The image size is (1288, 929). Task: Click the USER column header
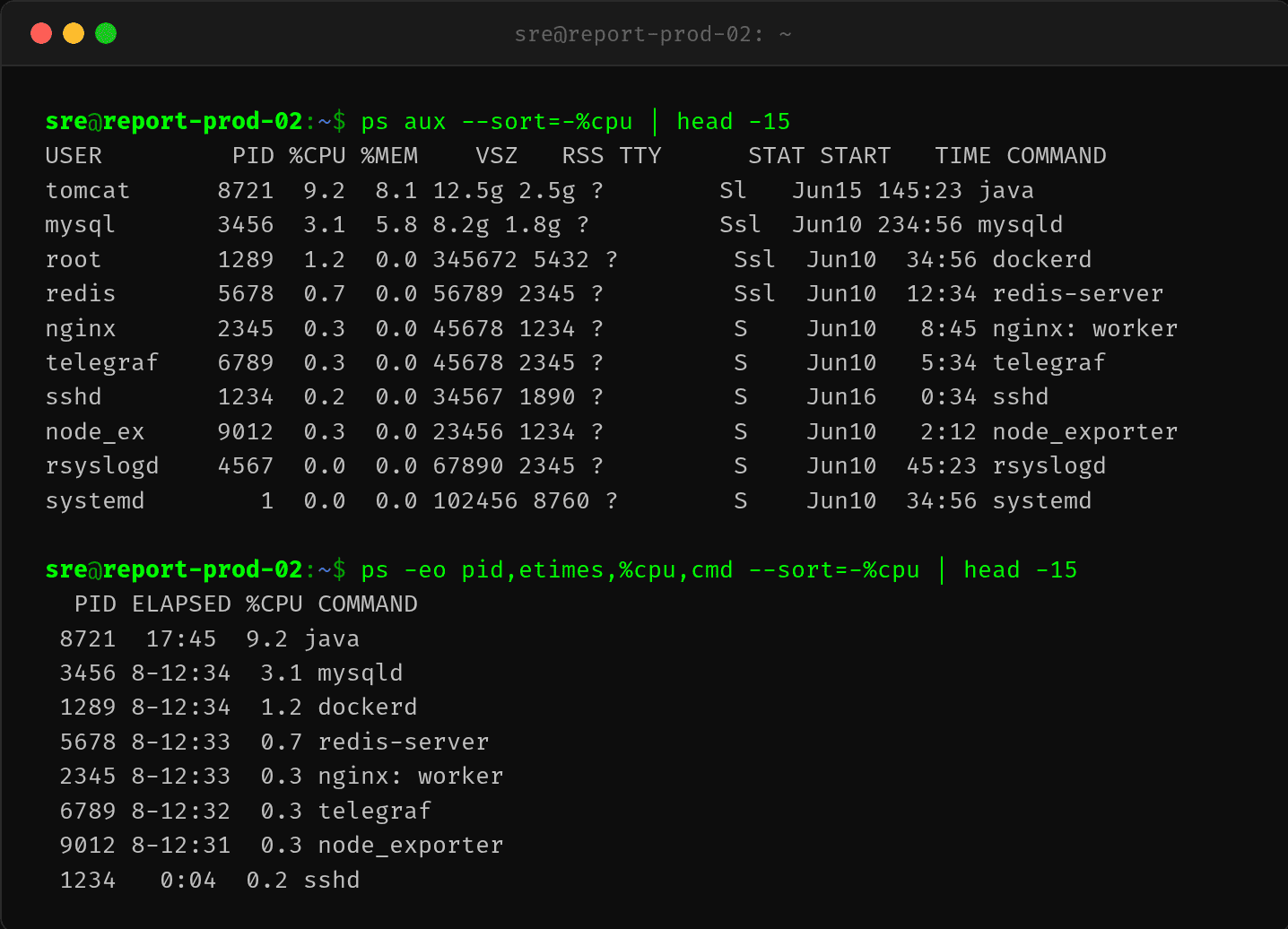tap(74, 156)
